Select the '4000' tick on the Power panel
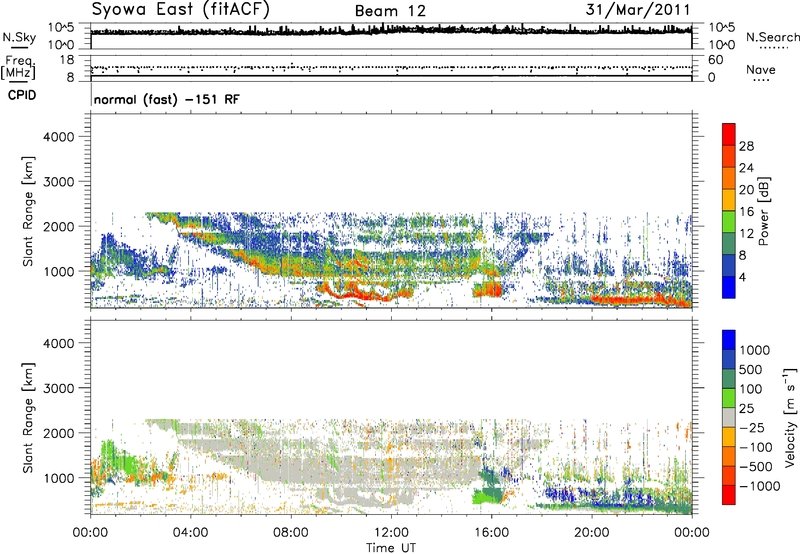 (59, 137)
